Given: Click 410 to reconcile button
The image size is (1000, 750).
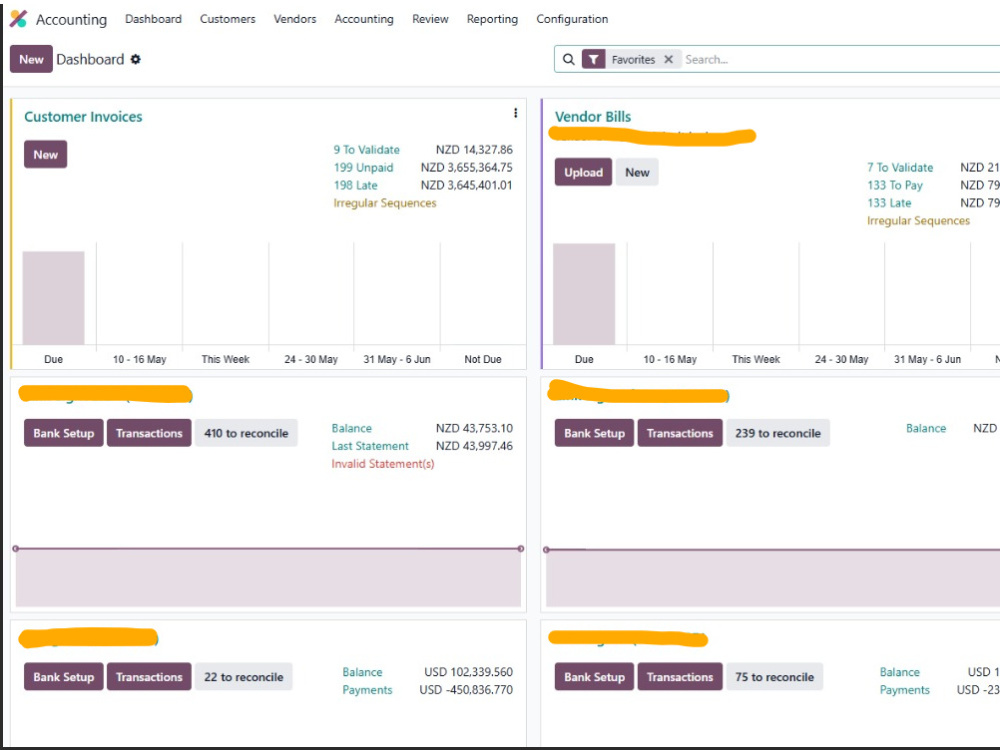Looking at the screenshot, I should [x=246, y=433].
